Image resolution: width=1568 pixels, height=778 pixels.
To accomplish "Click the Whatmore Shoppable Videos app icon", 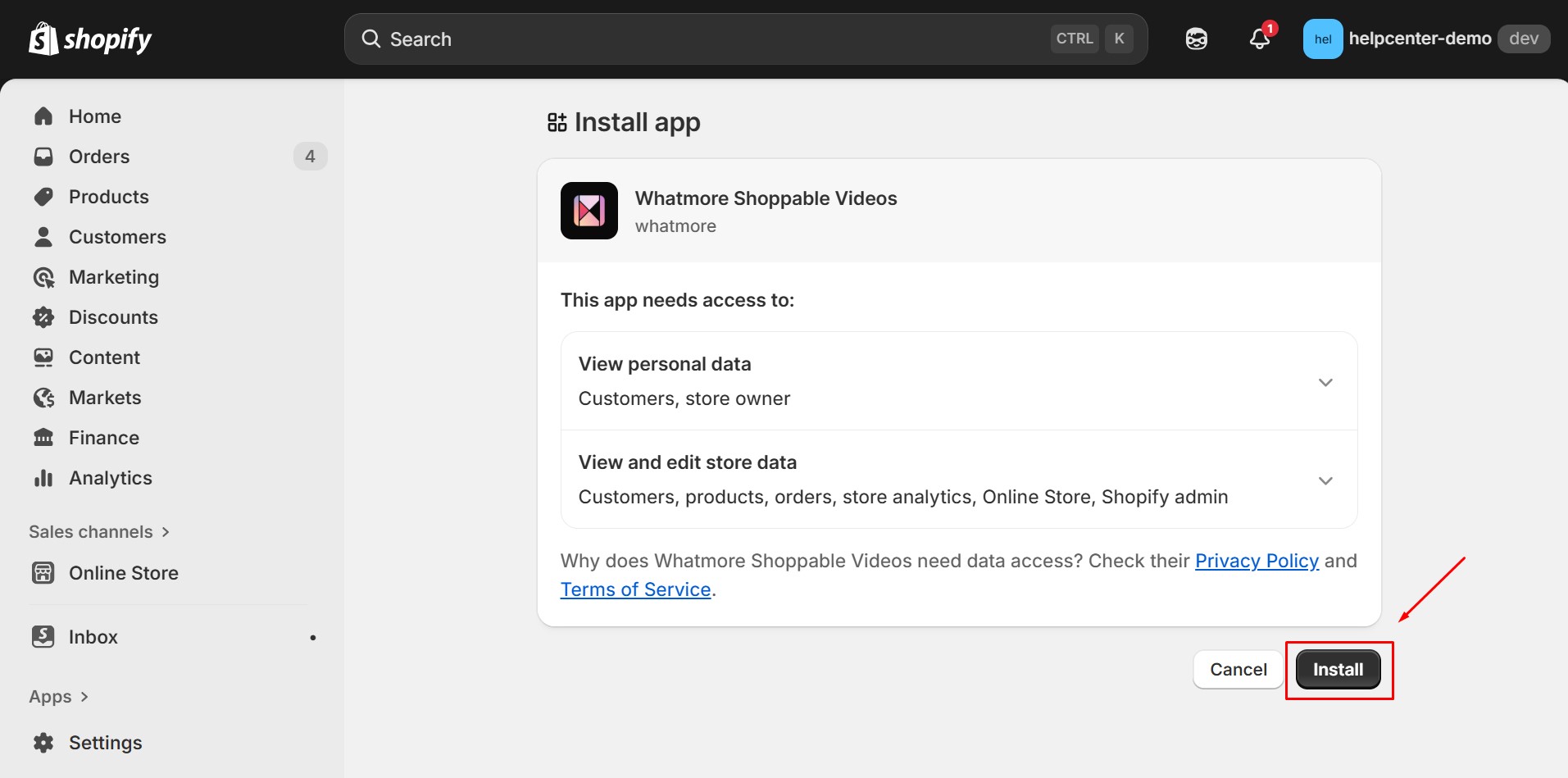I will (589, 211).
